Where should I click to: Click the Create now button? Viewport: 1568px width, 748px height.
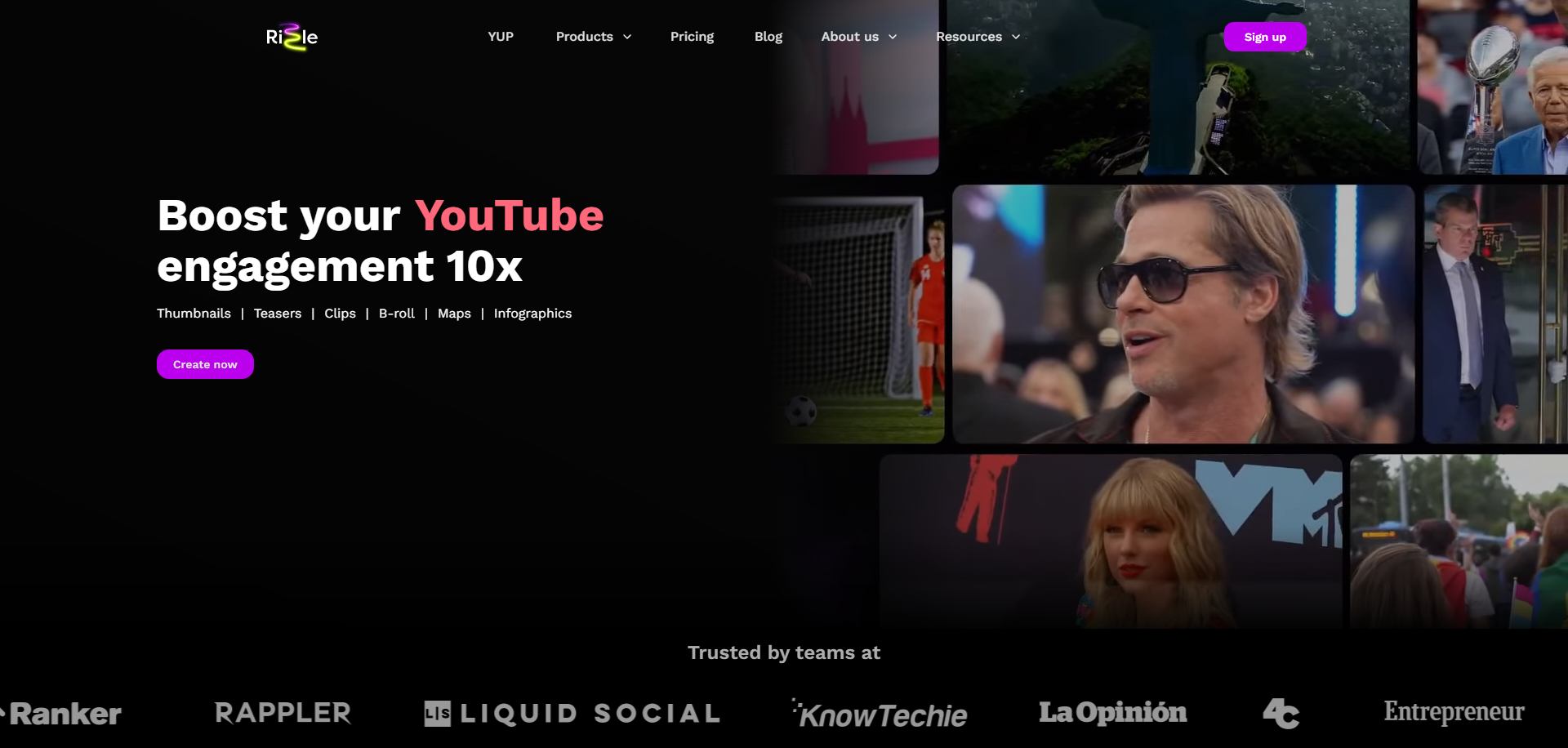point(205,364)
